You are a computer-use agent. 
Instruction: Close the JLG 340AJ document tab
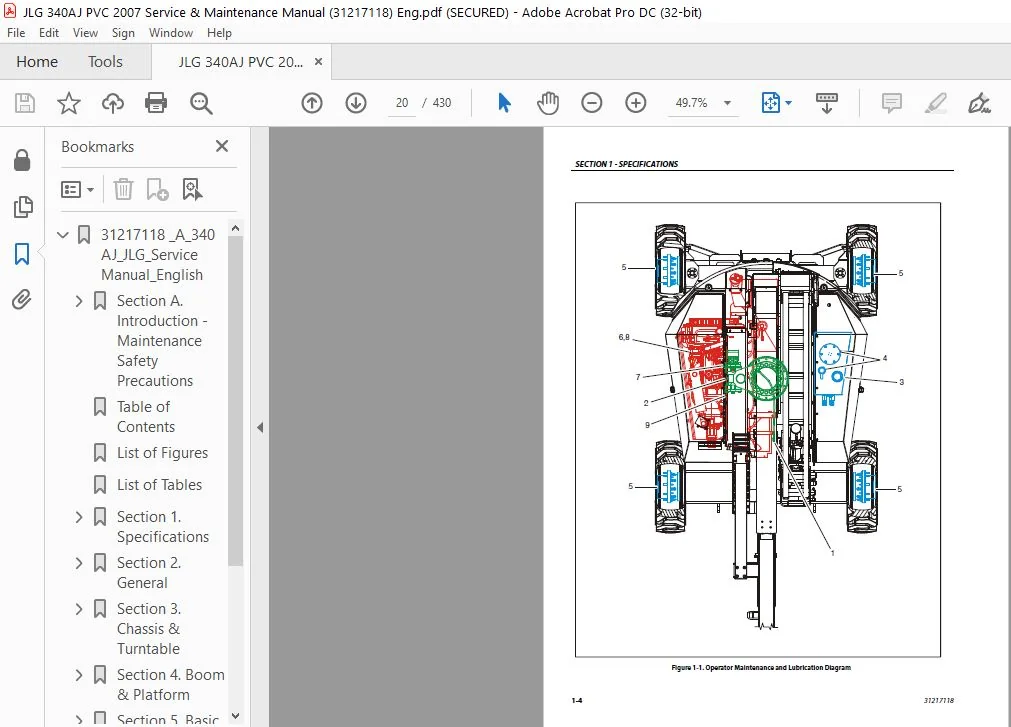point(319,62)
